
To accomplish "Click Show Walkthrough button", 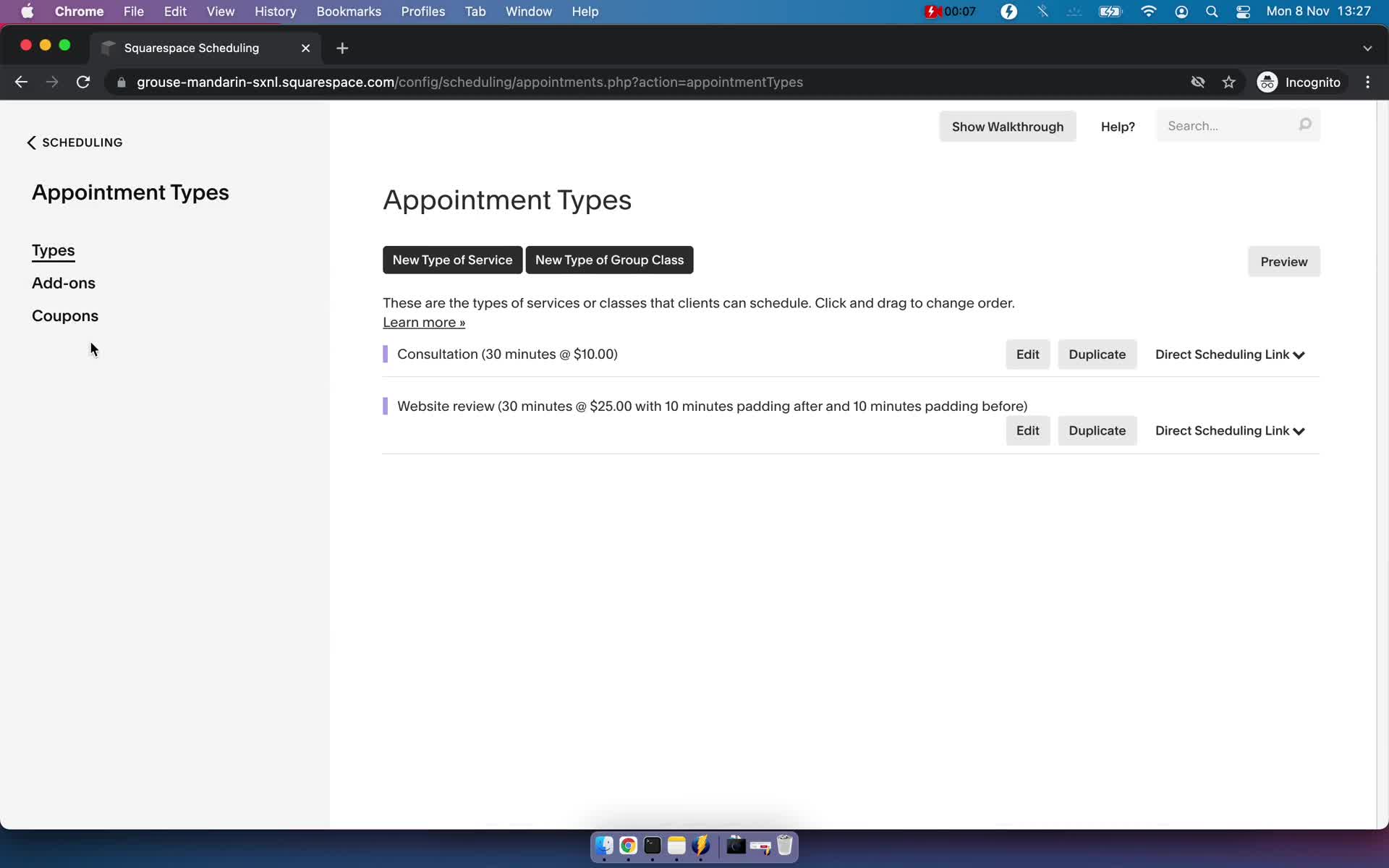I will click(x=1007, y=127).
